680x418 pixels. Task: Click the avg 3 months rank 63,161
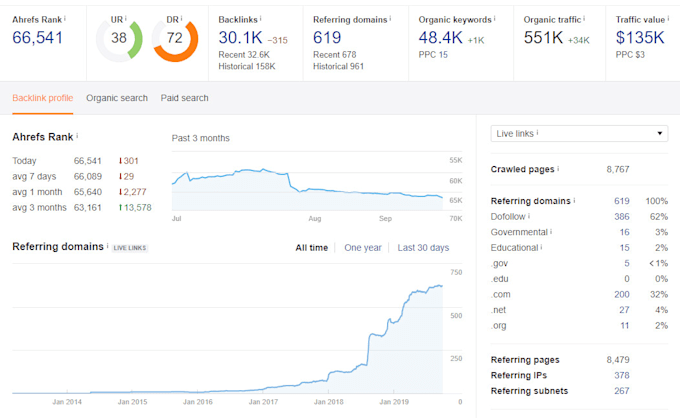point(88,208)
